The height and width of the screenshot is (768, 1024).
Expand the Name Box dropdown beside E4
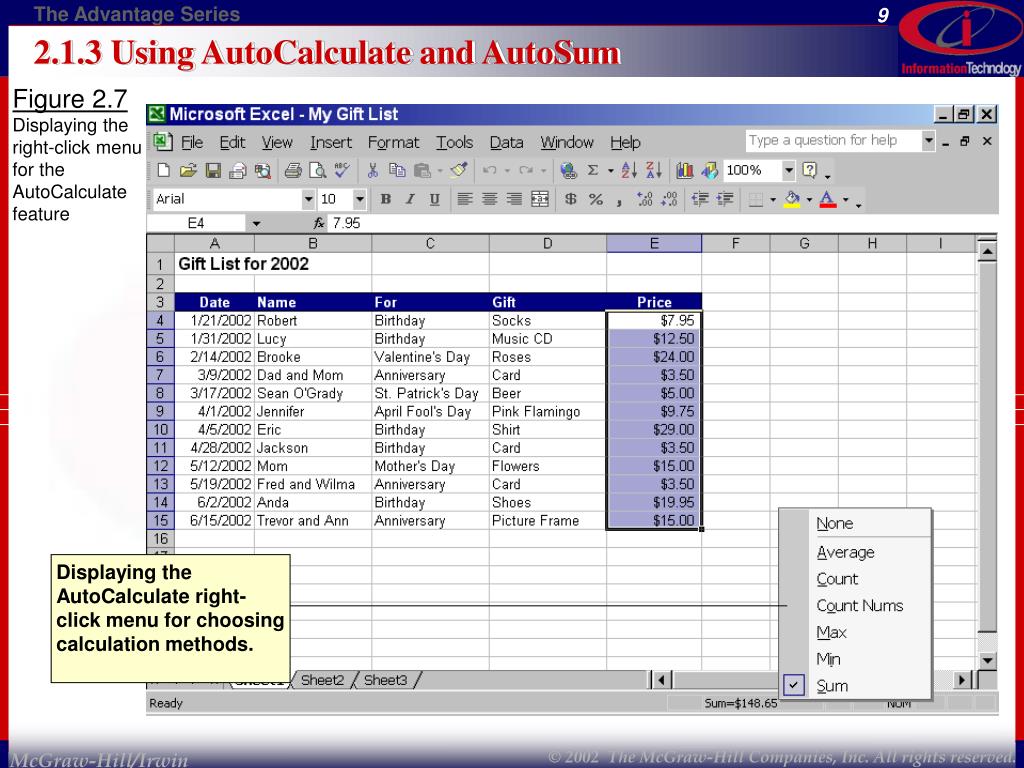coord(256,223)
